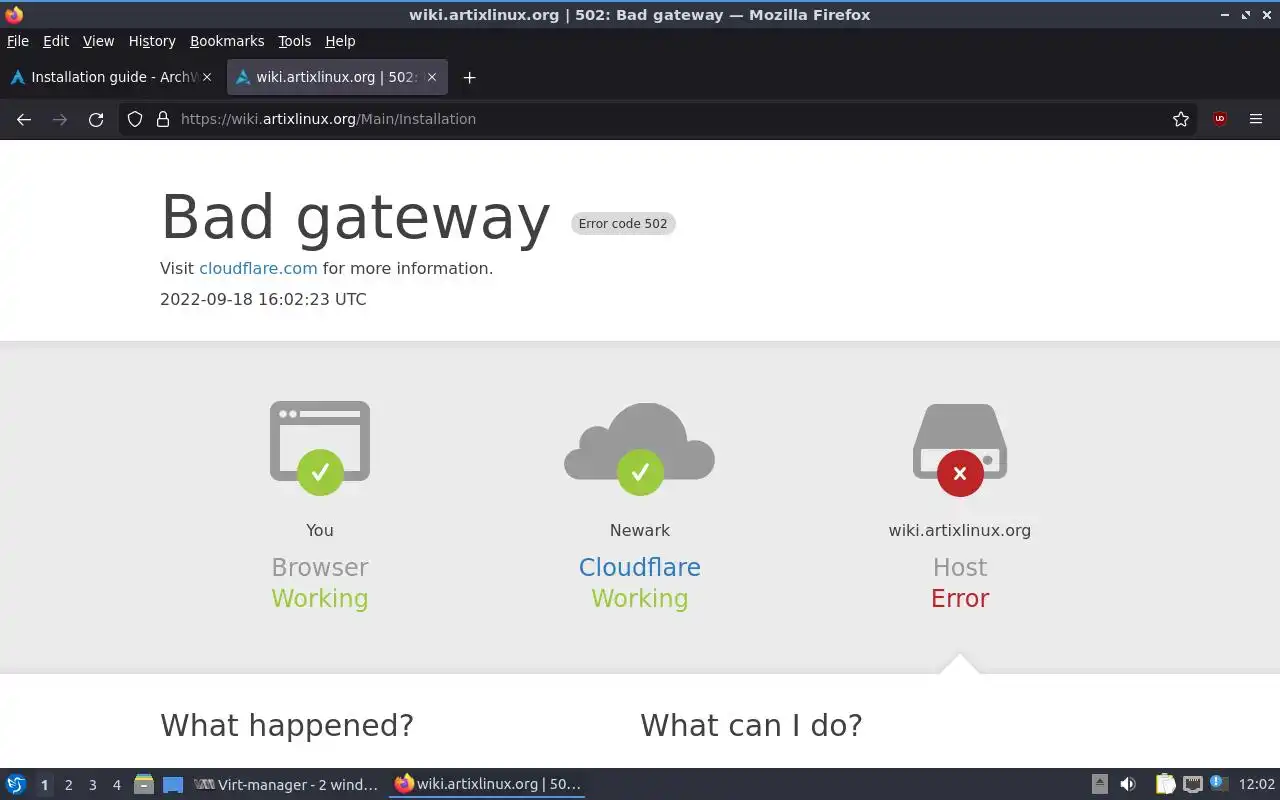The width and height of the screenshot is (1280, 800).
Task: Click the forward navigation arrow
Action: tap(60, 119)
